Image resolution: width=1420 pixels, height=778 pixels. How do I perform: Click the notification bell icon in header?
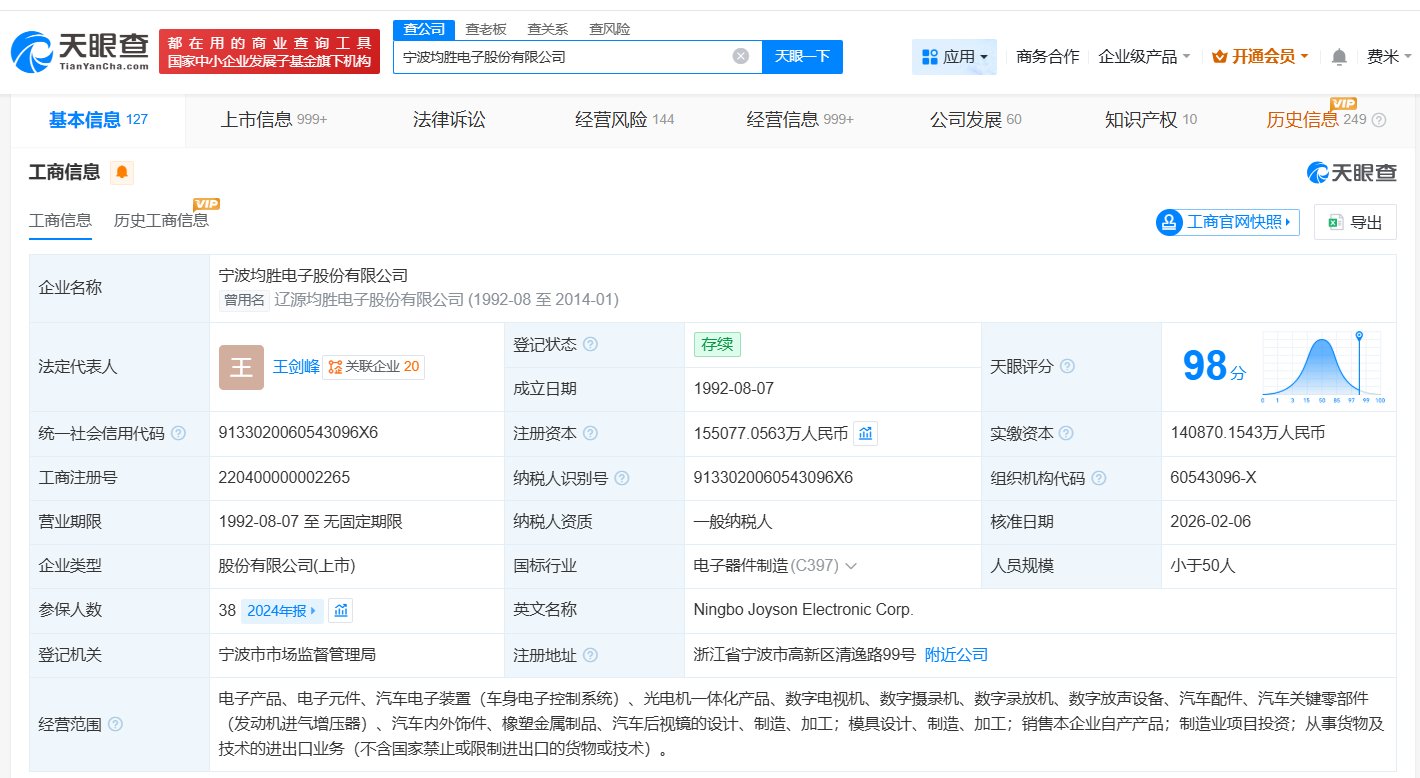click(1339, 57)
